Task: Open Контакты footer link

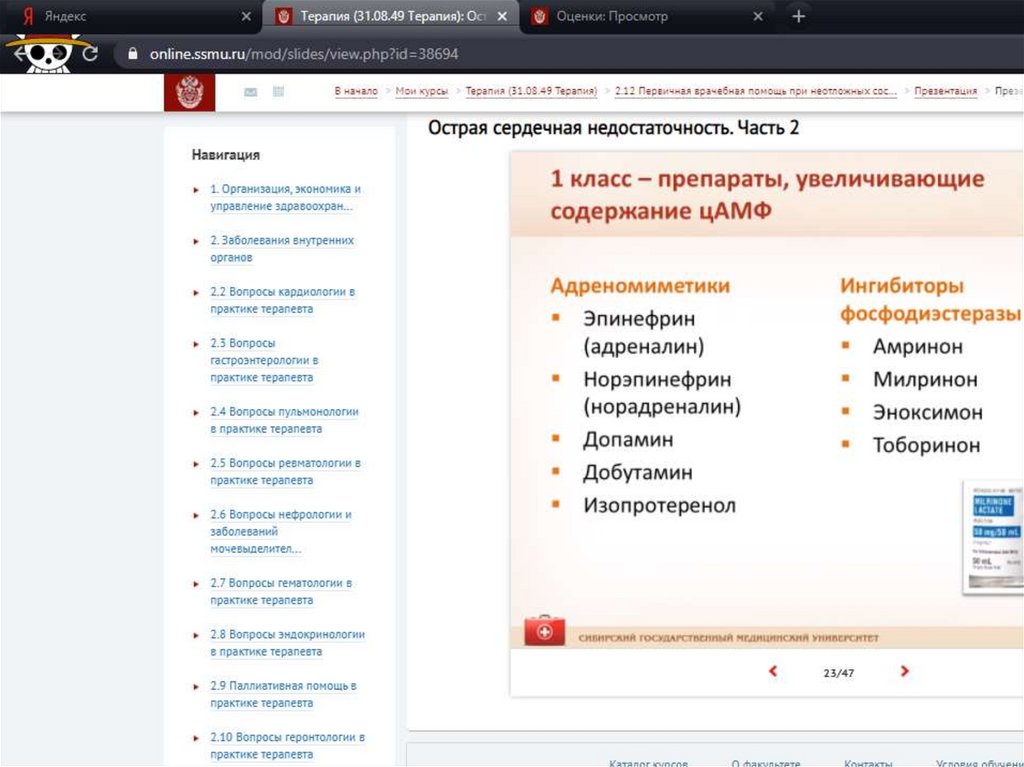Action: 868,762
